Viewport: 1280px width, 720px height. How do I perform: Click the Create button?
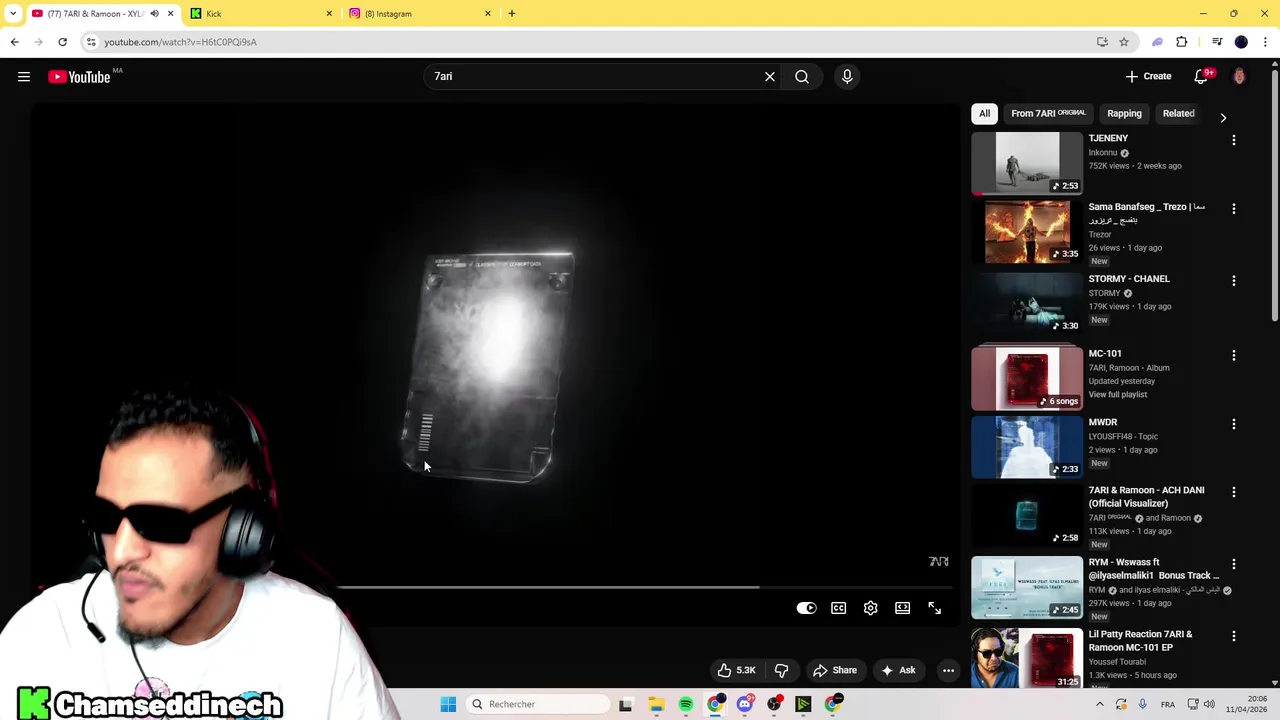pyautogui.click(x=1148, y=77)
